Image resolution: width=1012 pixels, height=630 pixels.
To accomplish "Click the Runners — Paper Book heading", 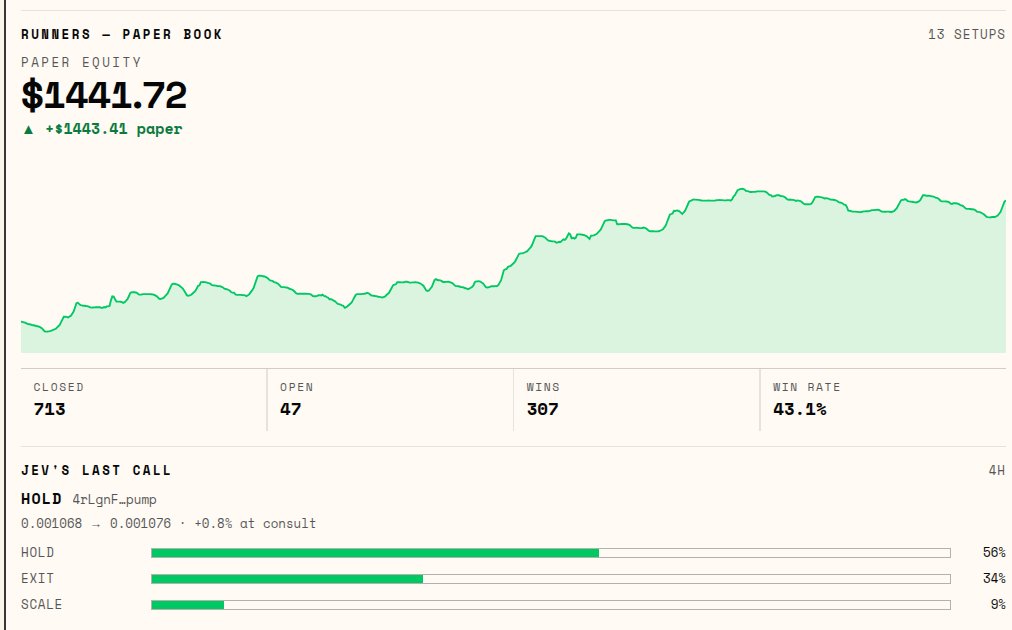I will click(x=121, y=34).
